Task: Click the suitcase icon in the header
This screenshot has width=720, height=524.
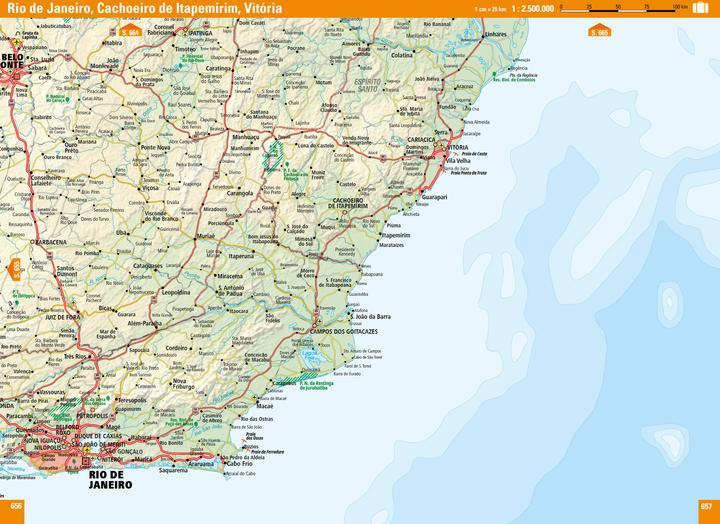Action: pyautogui.click(x=700, y=8)
